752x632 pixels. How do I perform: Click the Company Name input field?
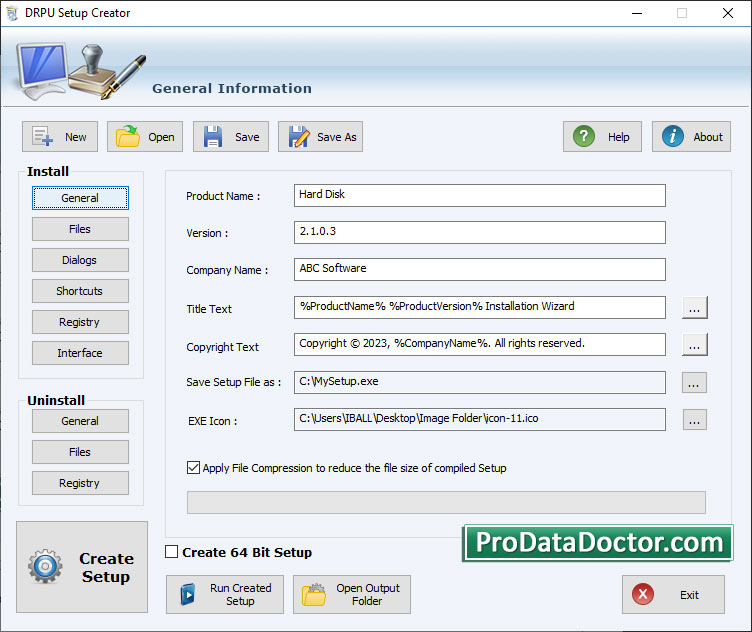[x=480, y=269]
